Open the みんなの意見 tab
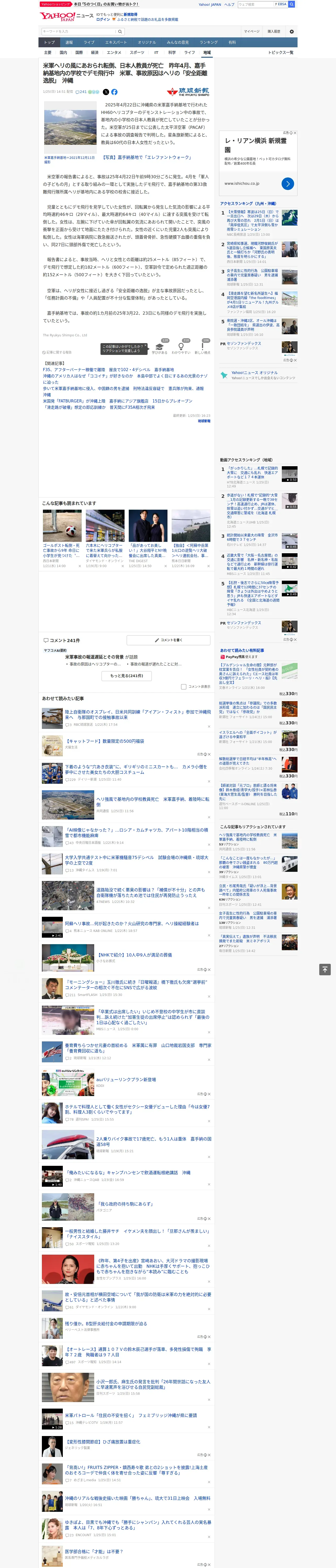The height and width of the screenshot is (1568, 336). pyautogui.click(x=177, y=43)
